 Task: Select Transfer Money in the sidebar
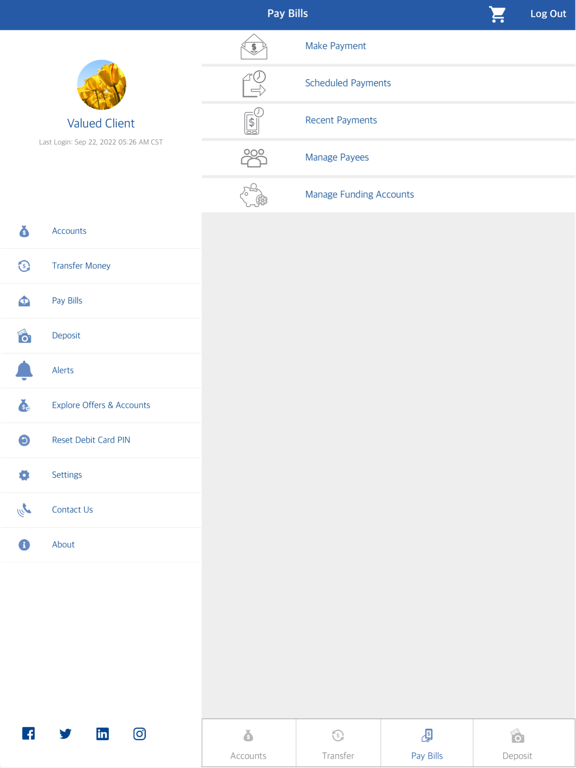pyautogui.click(x=101, y=266)
